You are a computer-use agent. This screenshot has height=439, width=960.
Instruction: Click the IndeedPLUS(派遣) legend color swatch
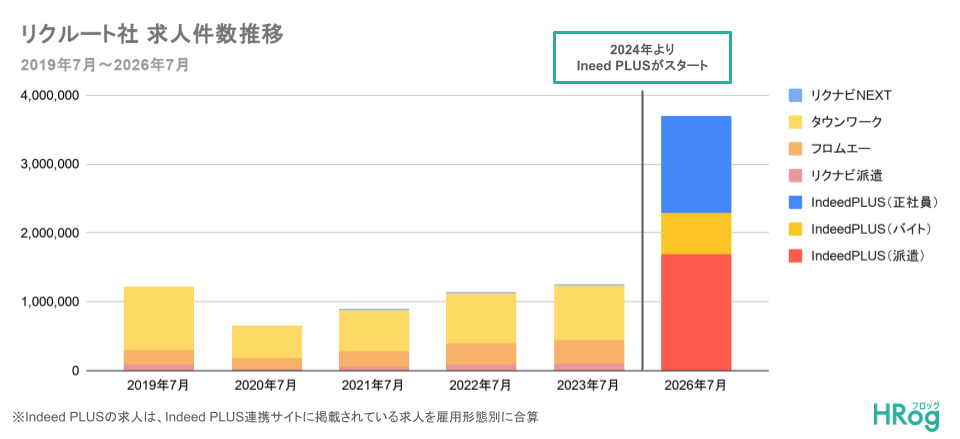(x=795, y=256)
